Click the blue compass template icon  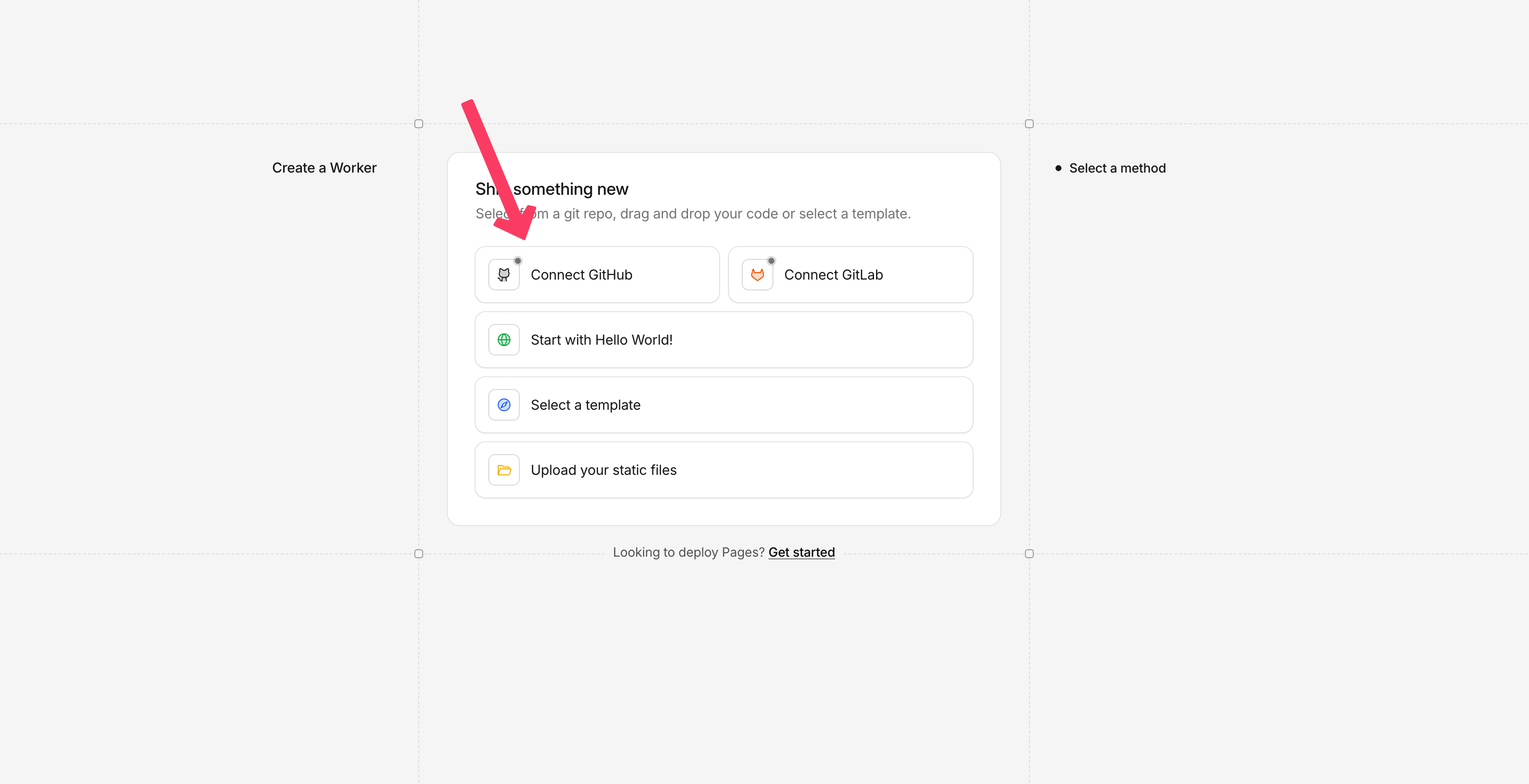click(504, 405)
